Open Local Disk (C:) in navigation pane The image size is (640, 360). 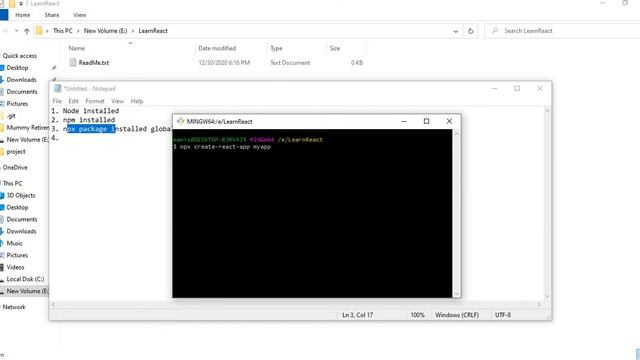[x=25, y=279]
